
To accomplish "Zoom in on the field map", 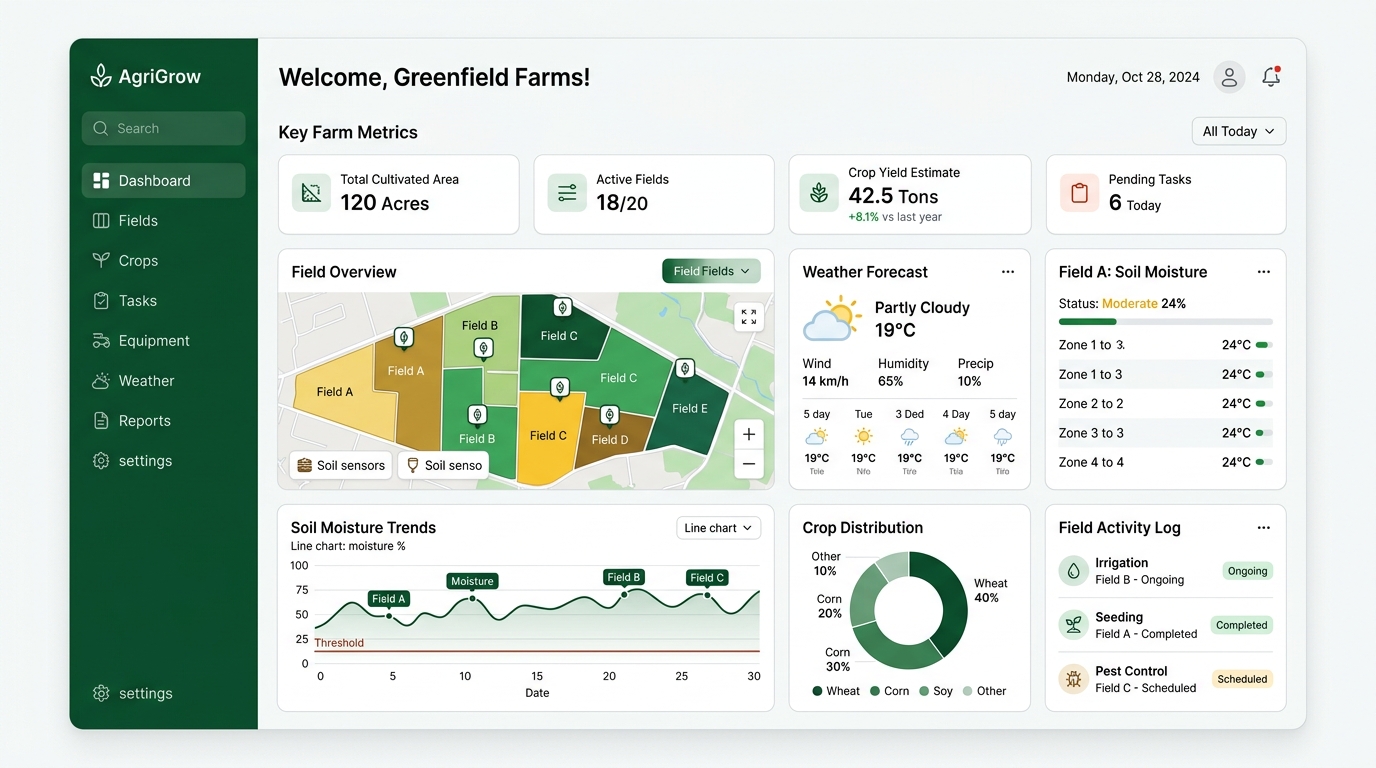I will tap(749, 435).
